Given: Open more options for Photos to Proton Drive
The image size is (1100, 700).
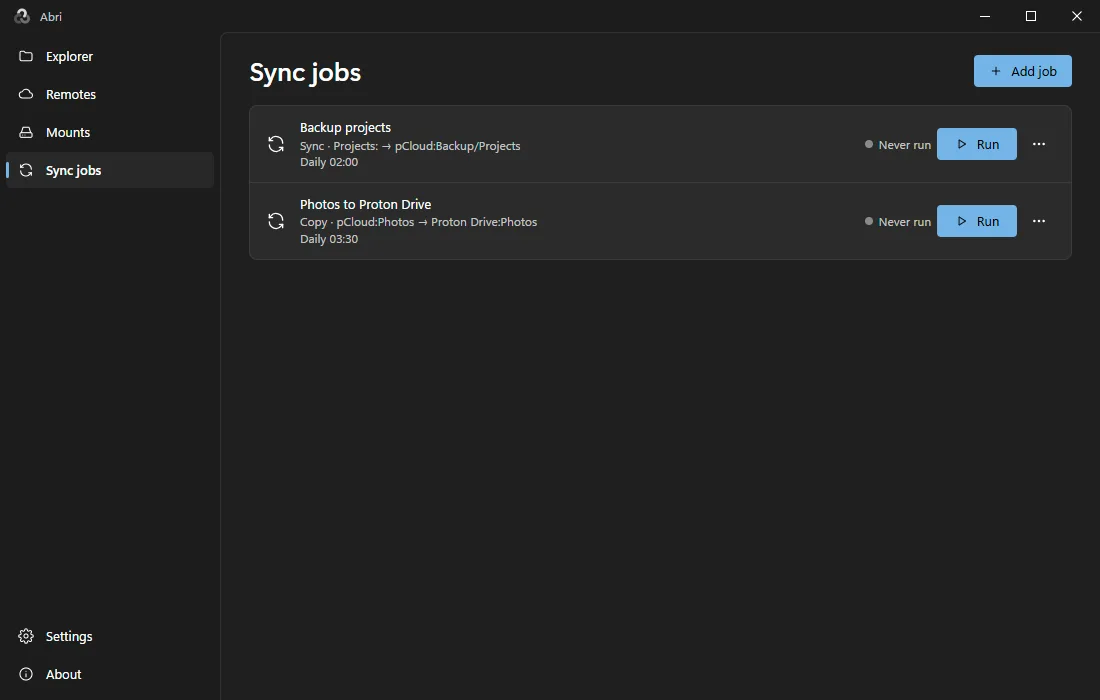Looking at the screenshot, I should pyautogui.click(x=1039, y=221).
